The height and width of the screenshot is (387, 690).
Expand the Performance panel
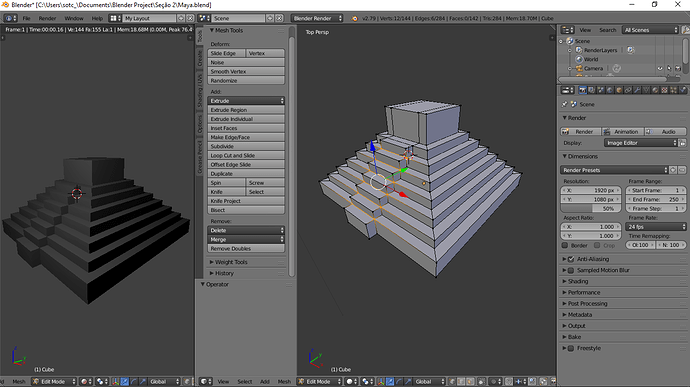(x=584, y=292)
